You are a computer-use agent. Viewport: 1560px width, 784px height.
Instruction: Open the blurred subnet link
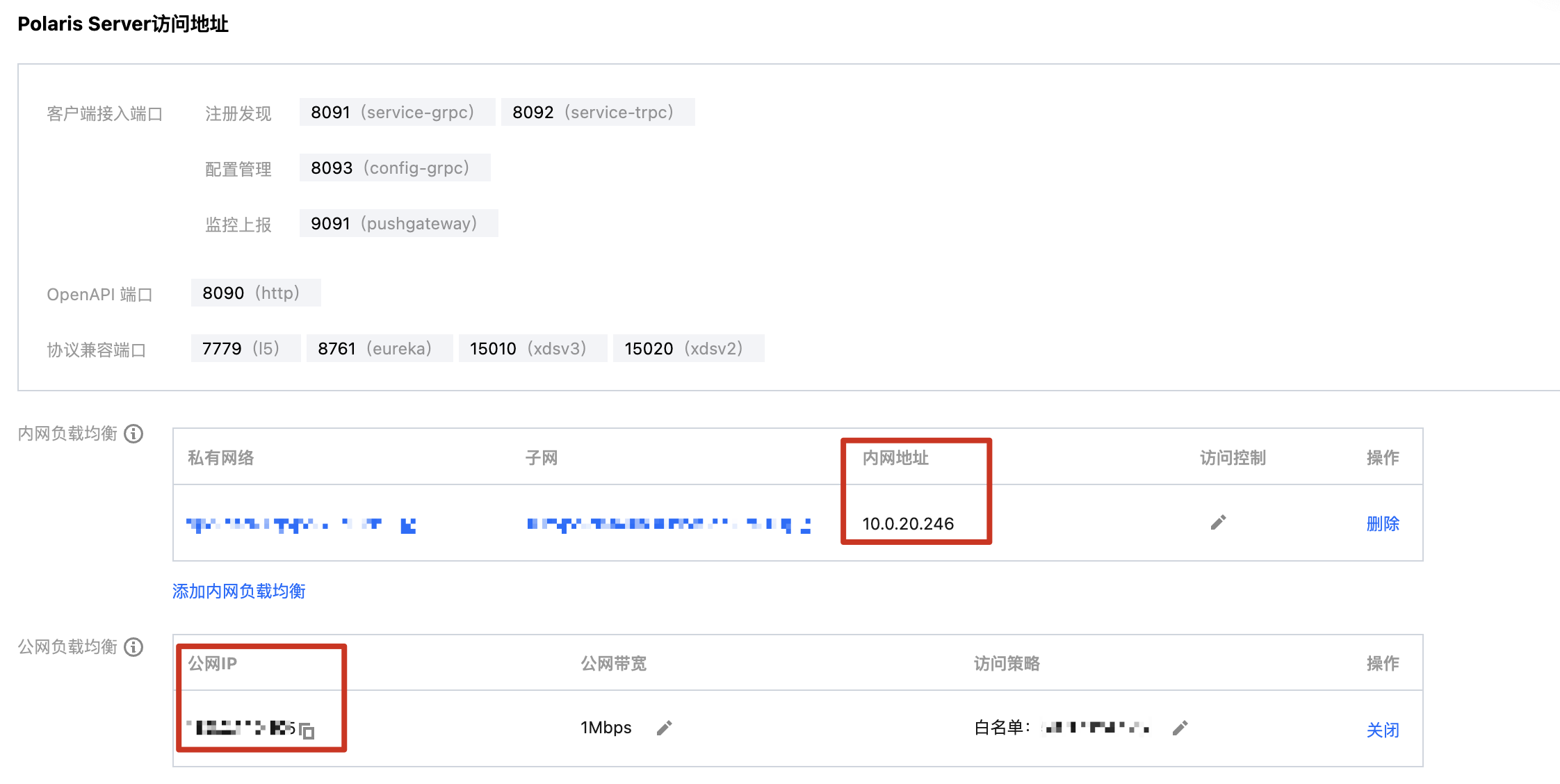tap(667, 525)
